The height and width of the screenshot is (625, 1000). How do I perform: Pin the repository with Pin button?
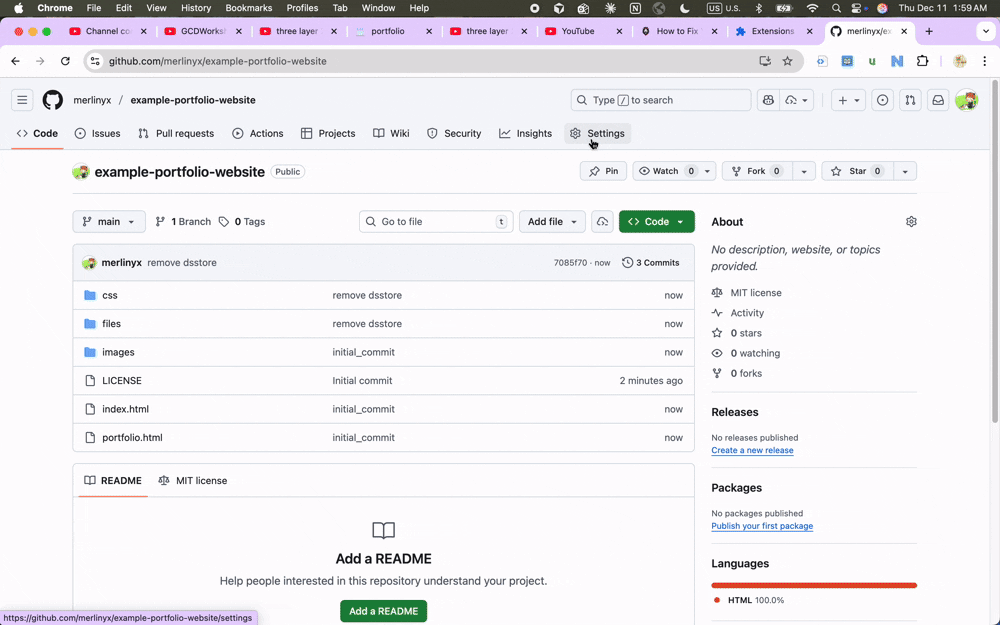pos(603,171)
